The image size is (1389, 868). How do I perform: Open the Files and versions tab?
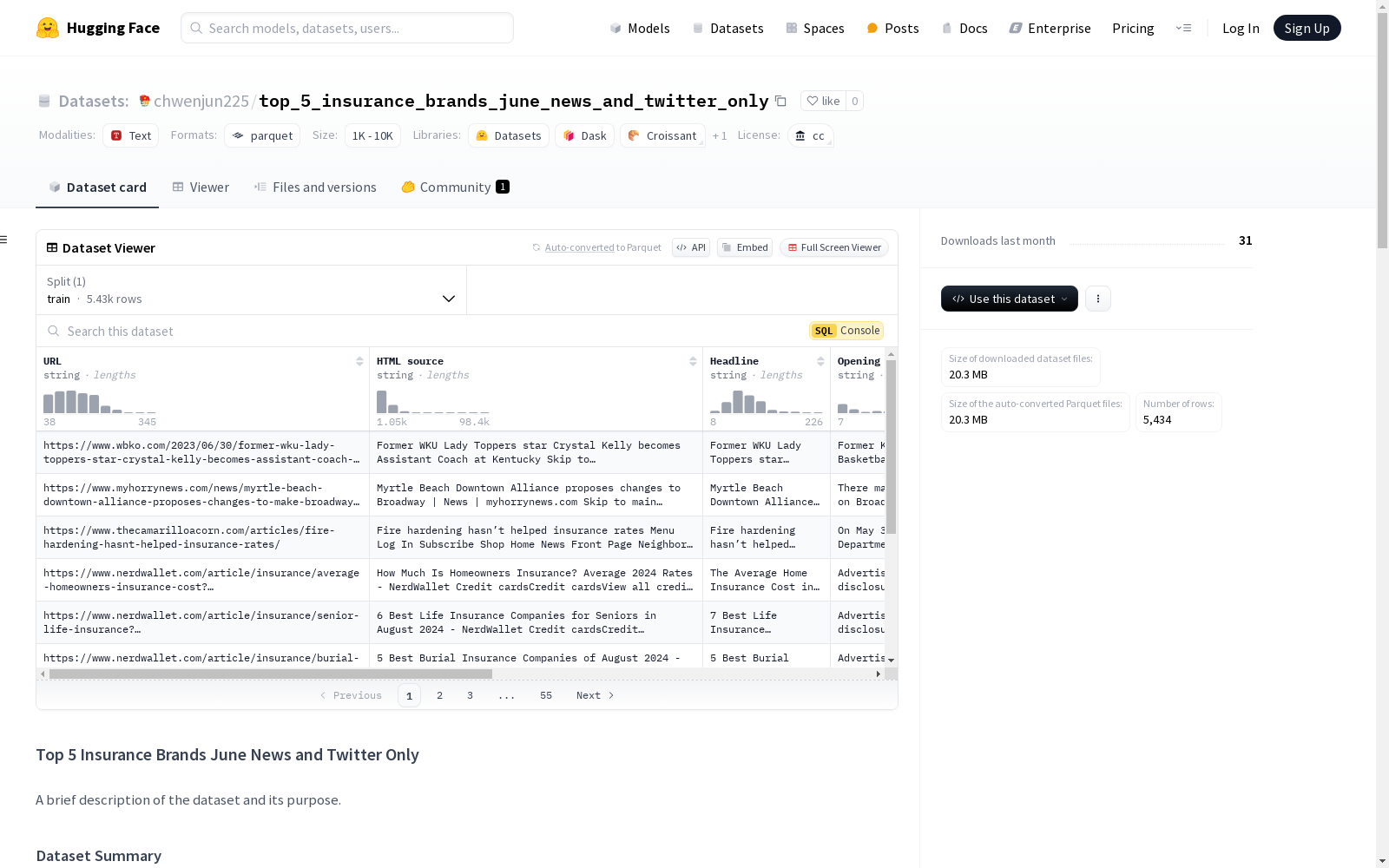tap(315, 187)
